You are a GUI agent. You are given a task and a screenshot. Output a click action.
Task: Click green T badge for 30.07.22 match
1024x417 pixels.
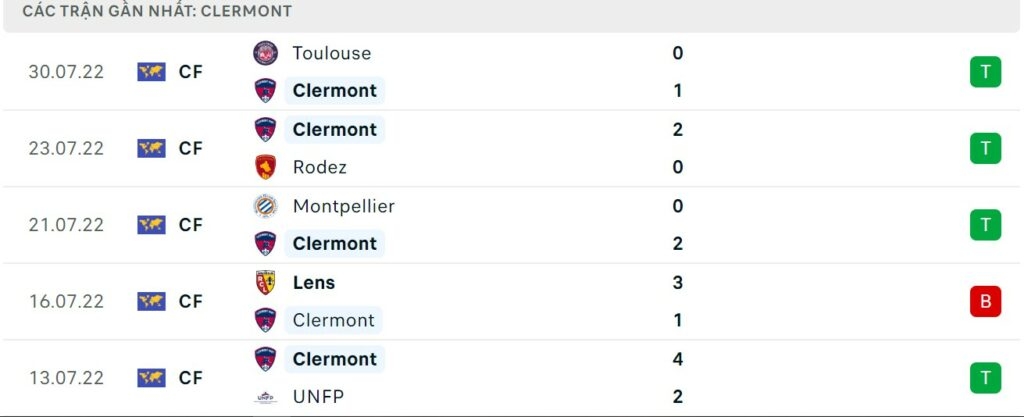click(985, 72)
